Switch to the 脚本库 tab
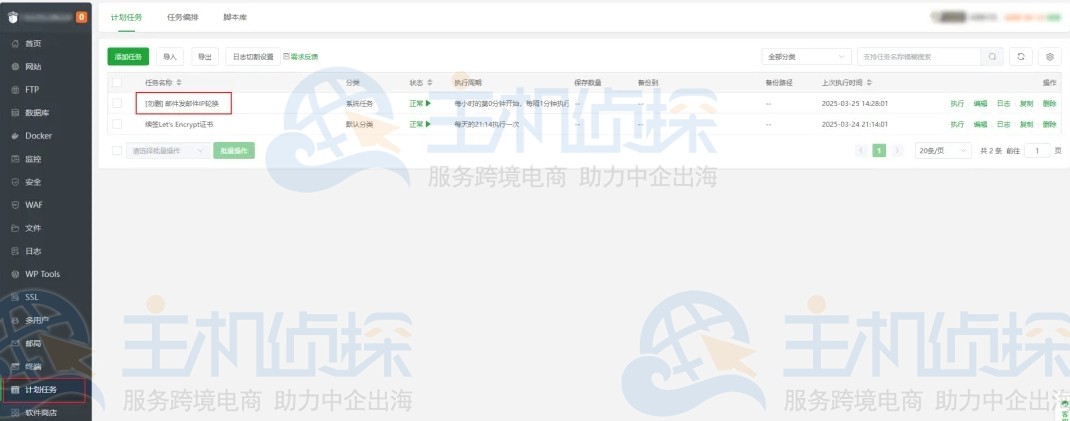 click(235, 17)
